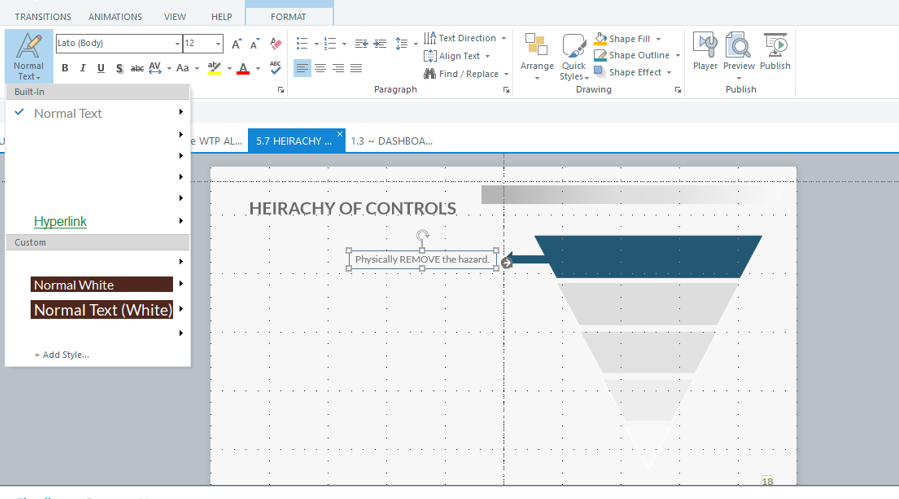Screen dimensions: 899x499
Task: Toggle Bold formatting
Action: (x=65, y=69)
